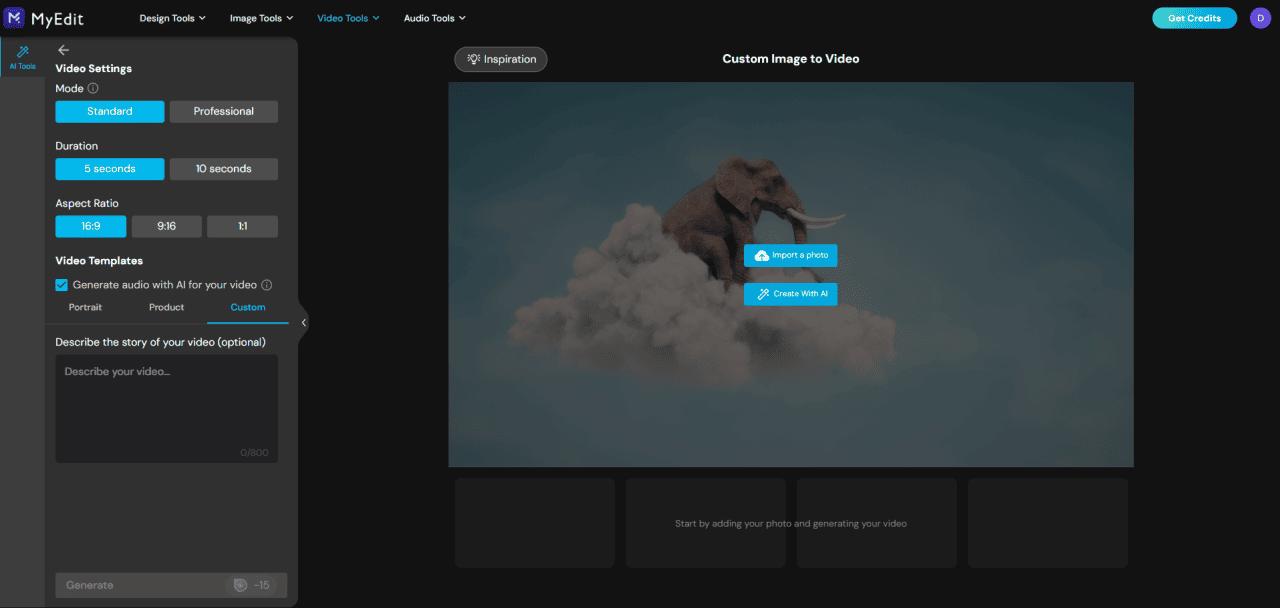The width and height of the screenshot is (1280, 608).
Task: Go back with the left arrow icon
Action: (x=63, y=50)
